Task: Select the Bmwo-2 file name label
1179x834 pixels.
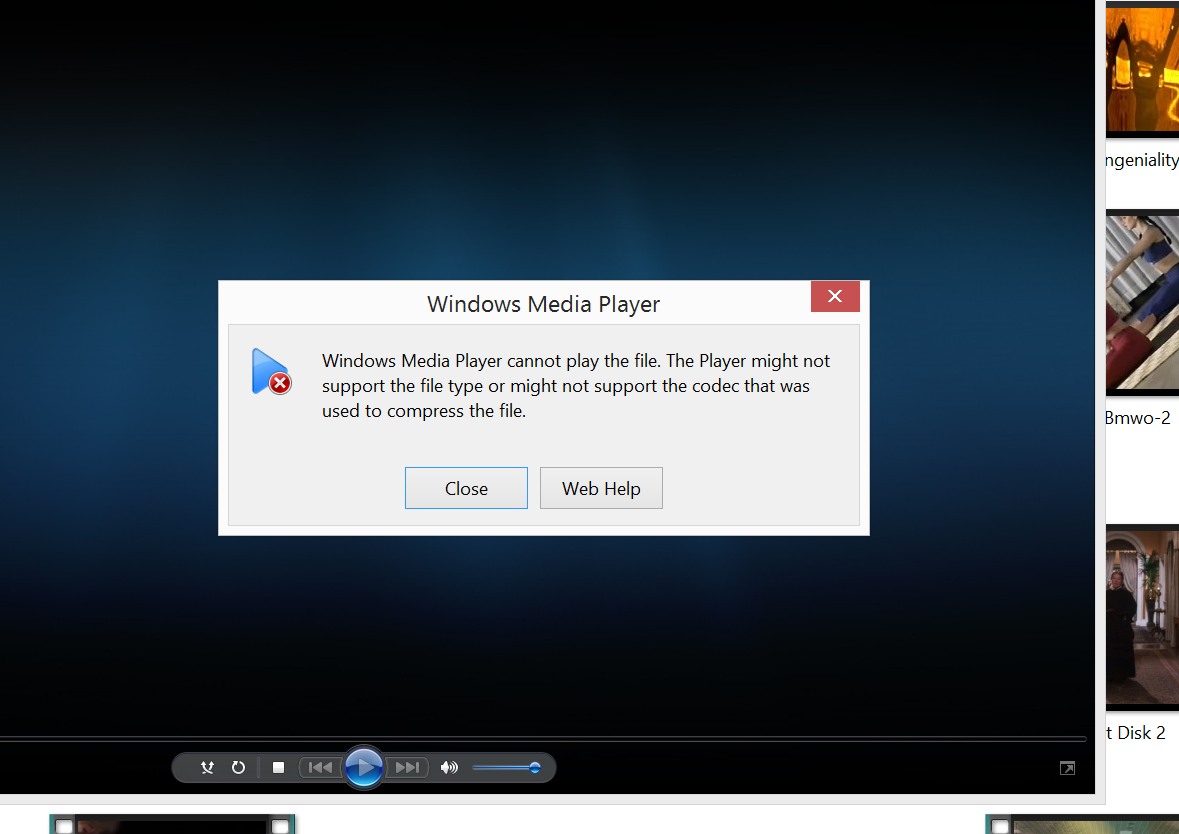Action: coord(1138,418)
